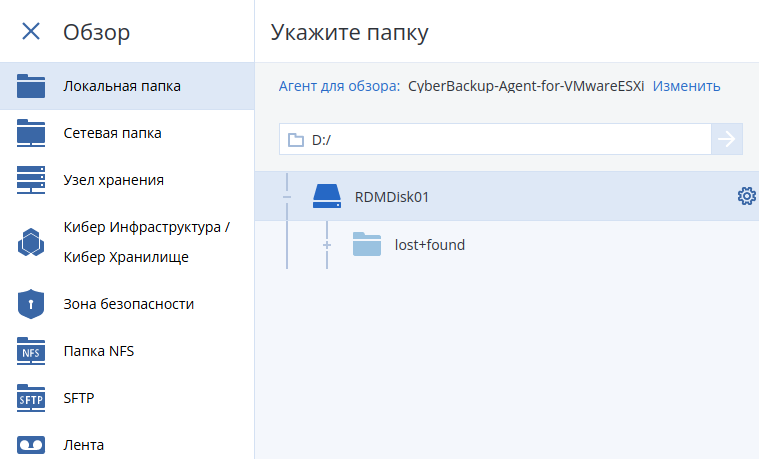Open the gear settings for RDMDisk01
This screenshot has height=459, width=759.
(x=746, y=196)
